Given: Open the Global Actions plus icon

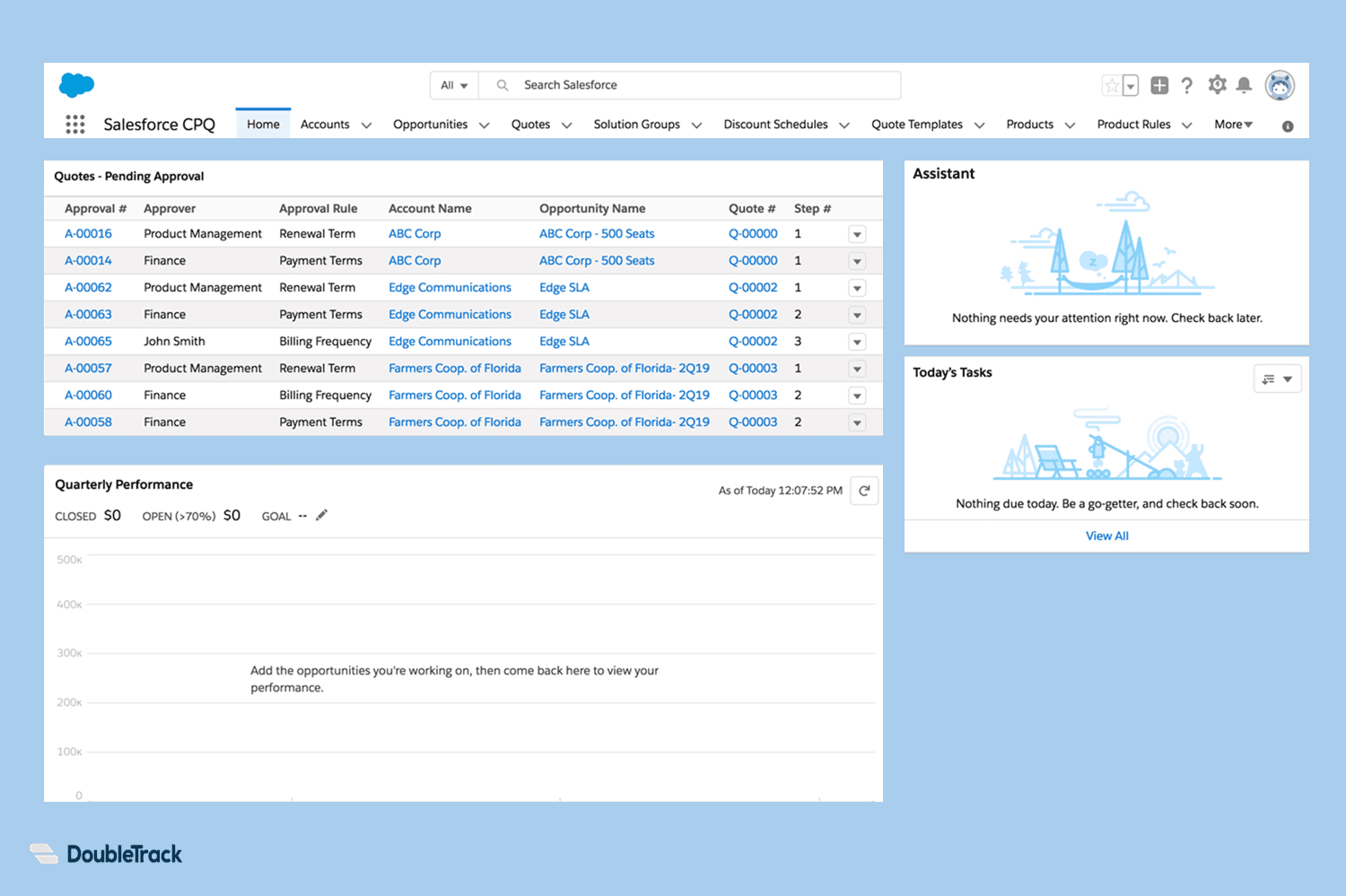Looking at the screenshot, I should [1159, 85].
